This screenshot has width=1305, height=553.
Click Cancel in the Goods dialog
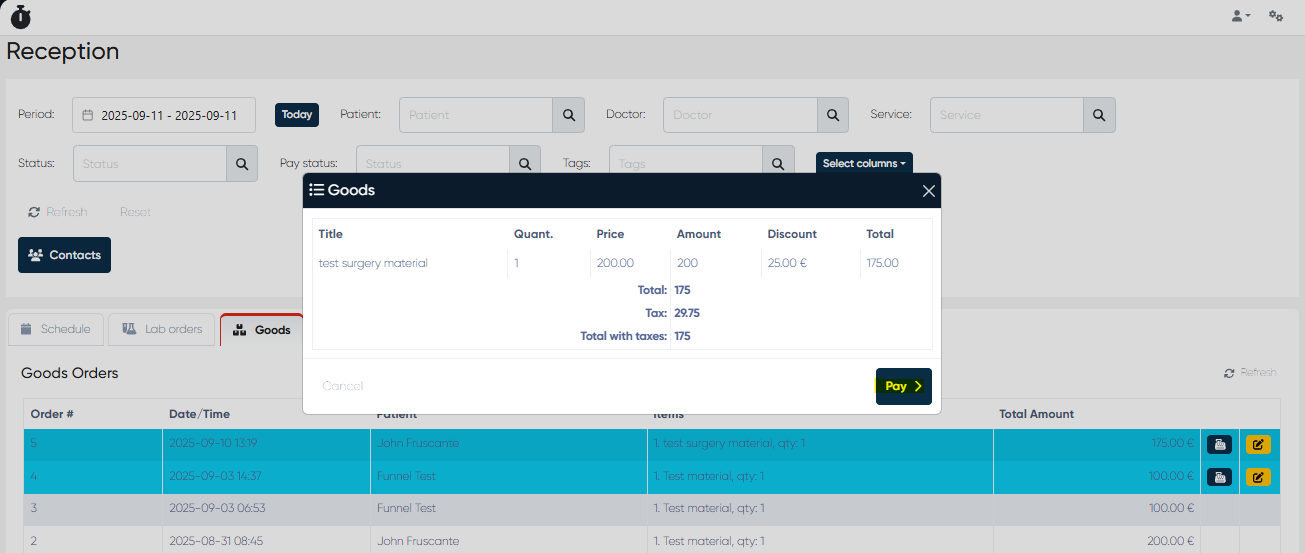coord(342,386)
